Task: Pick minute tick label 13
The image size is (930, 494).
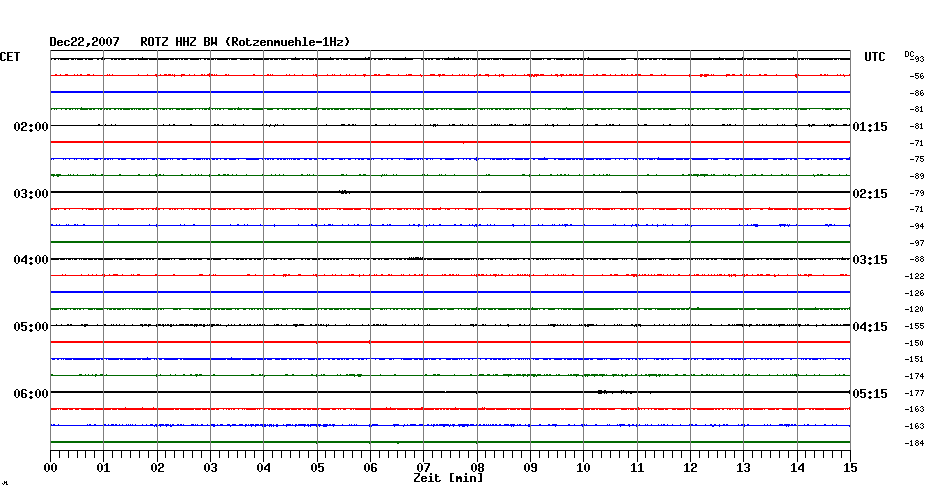Action: coord(744,468)
